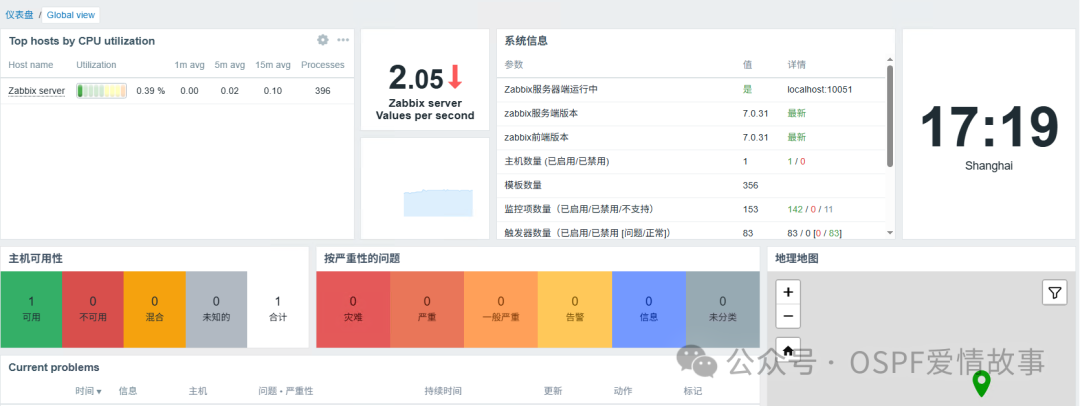
Task: Zoom out on the geomap with minus
Action: pyautogui.click(x=788, y=316)
